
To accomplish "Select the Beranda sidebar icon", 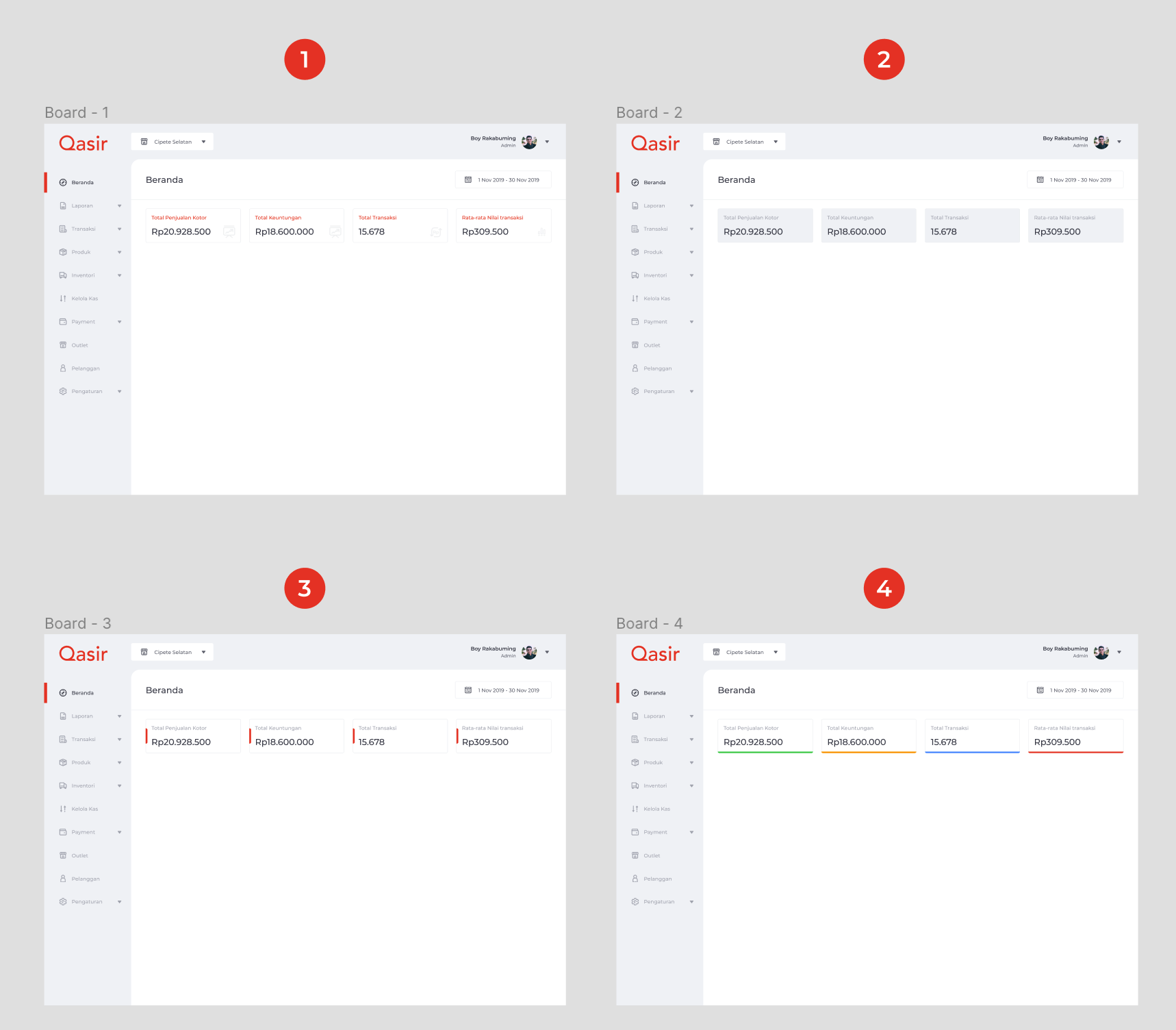I will (63, 182).
